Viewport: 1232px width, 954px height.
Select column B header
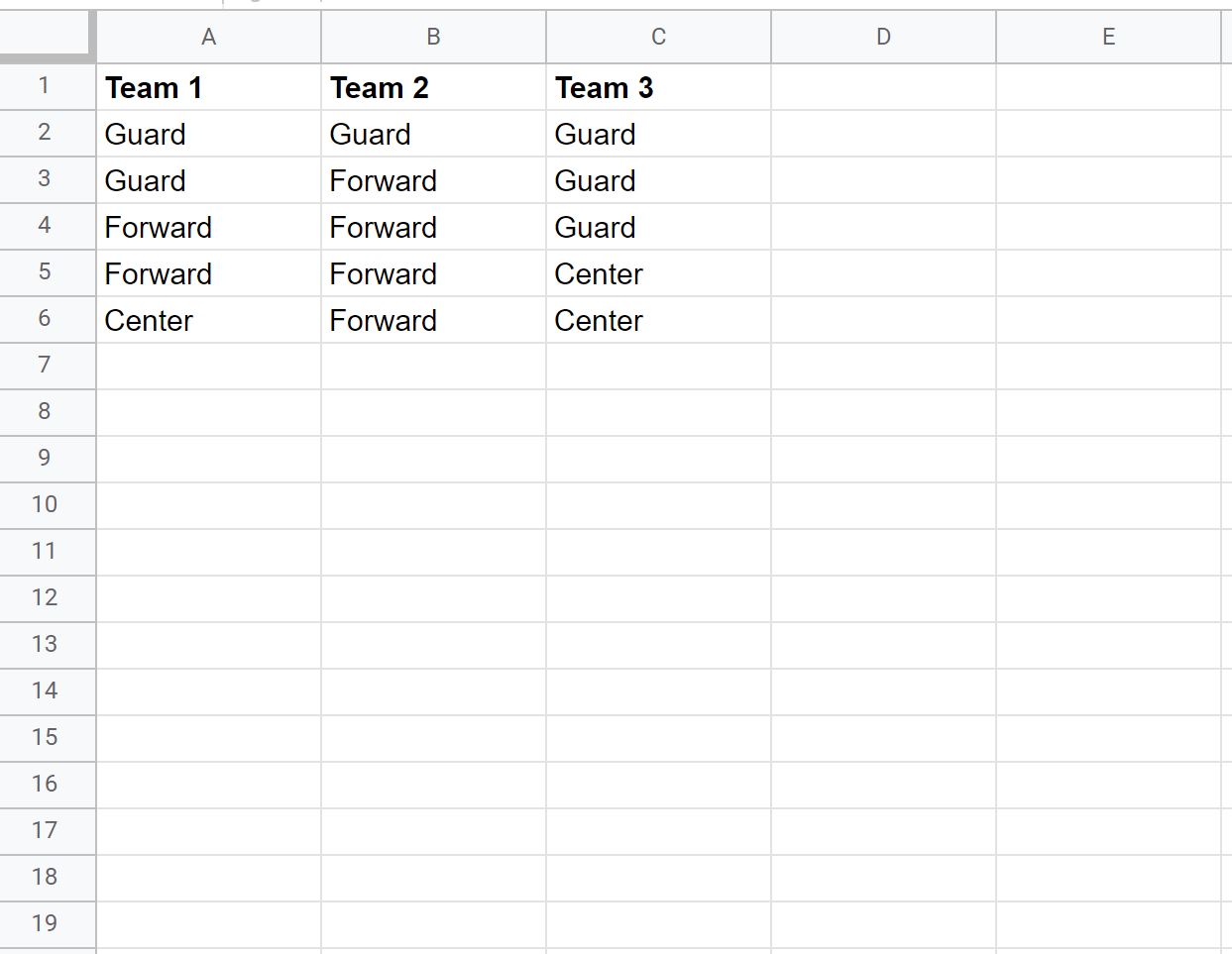433,37
